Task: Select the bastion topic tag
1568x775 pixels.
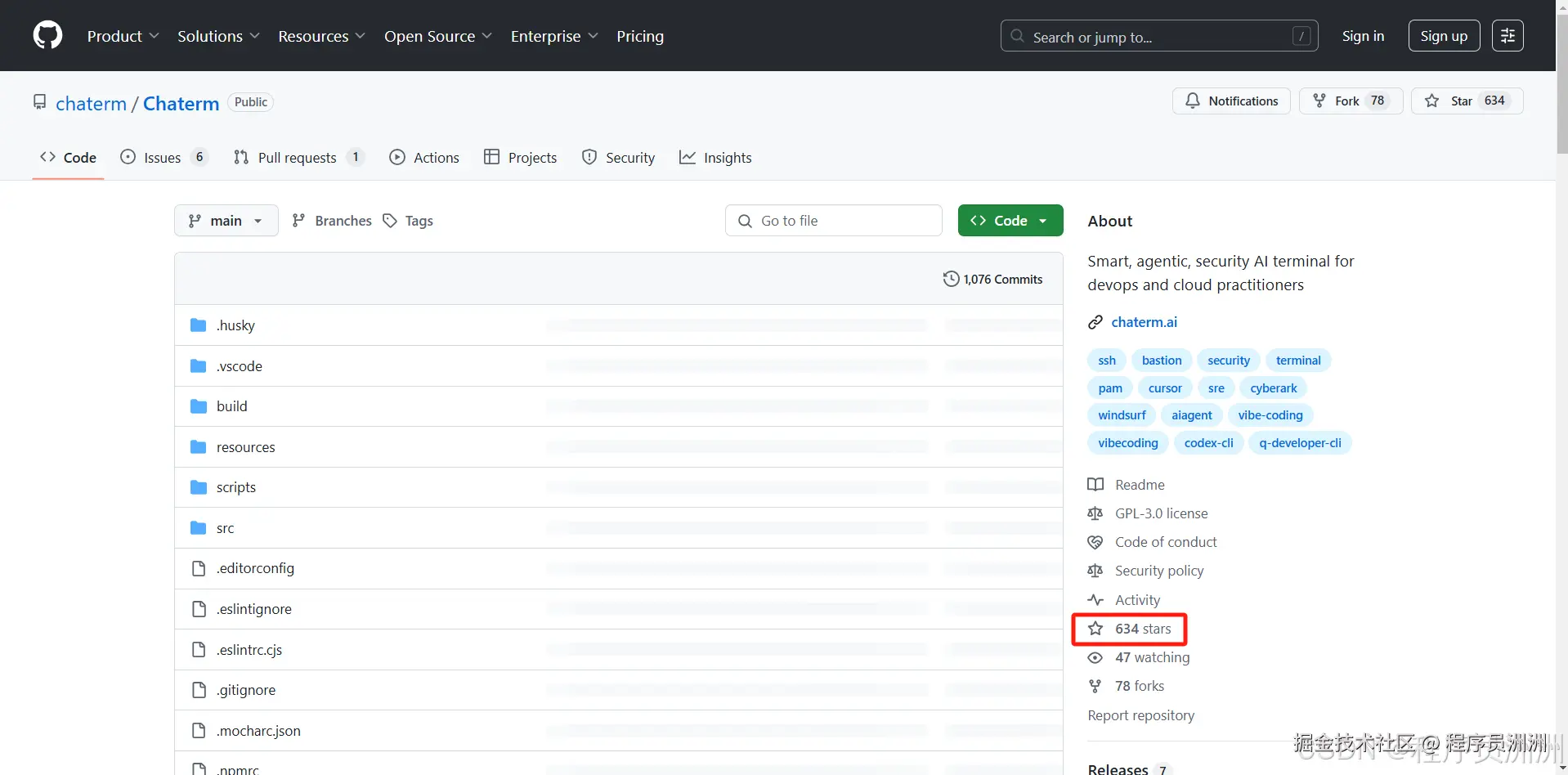Action: (x=1162, y=361)
